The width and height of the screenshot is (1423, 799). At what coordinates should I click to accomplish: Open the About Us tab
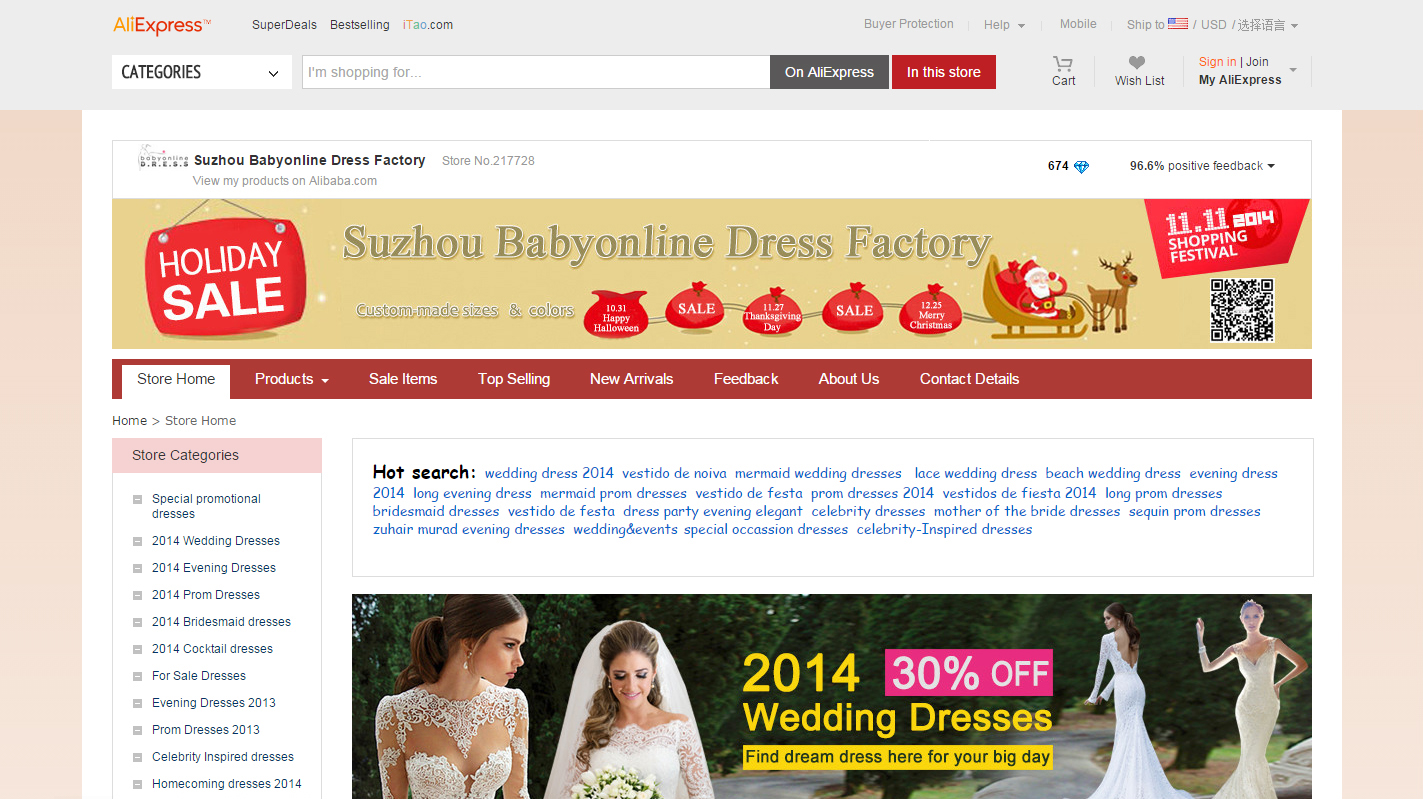(x=849, y=379)
